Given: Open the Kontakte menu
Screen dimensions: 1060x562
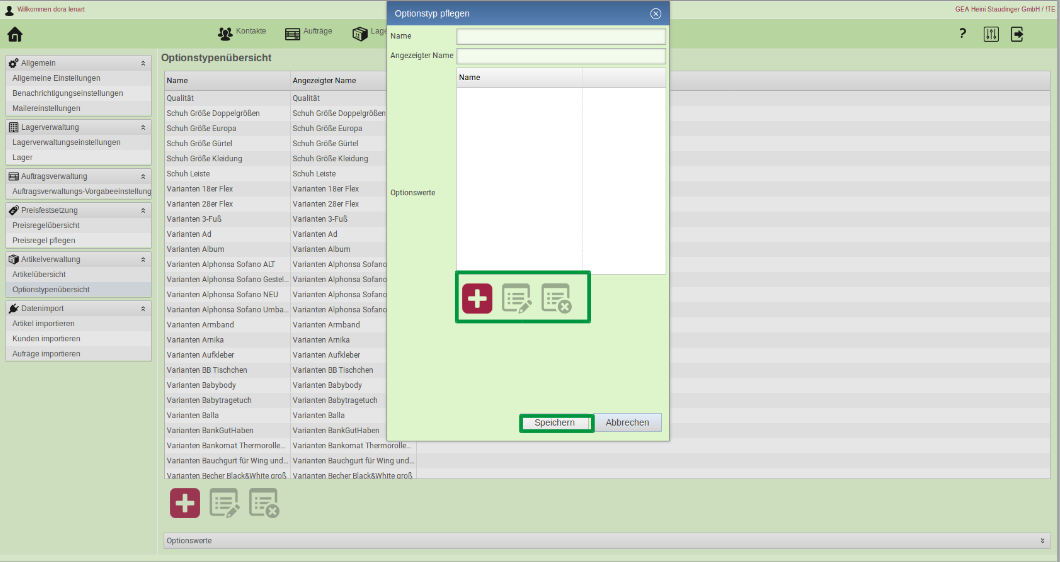Looking at the screenshot, I should (242, 32).
